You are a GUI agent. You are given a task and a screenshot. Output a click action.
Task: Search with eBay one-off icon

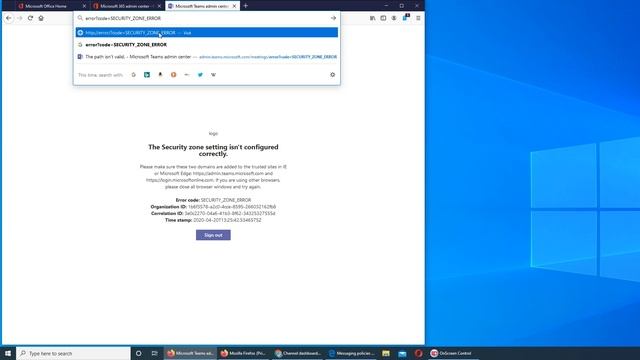click(x=187, y=75)
